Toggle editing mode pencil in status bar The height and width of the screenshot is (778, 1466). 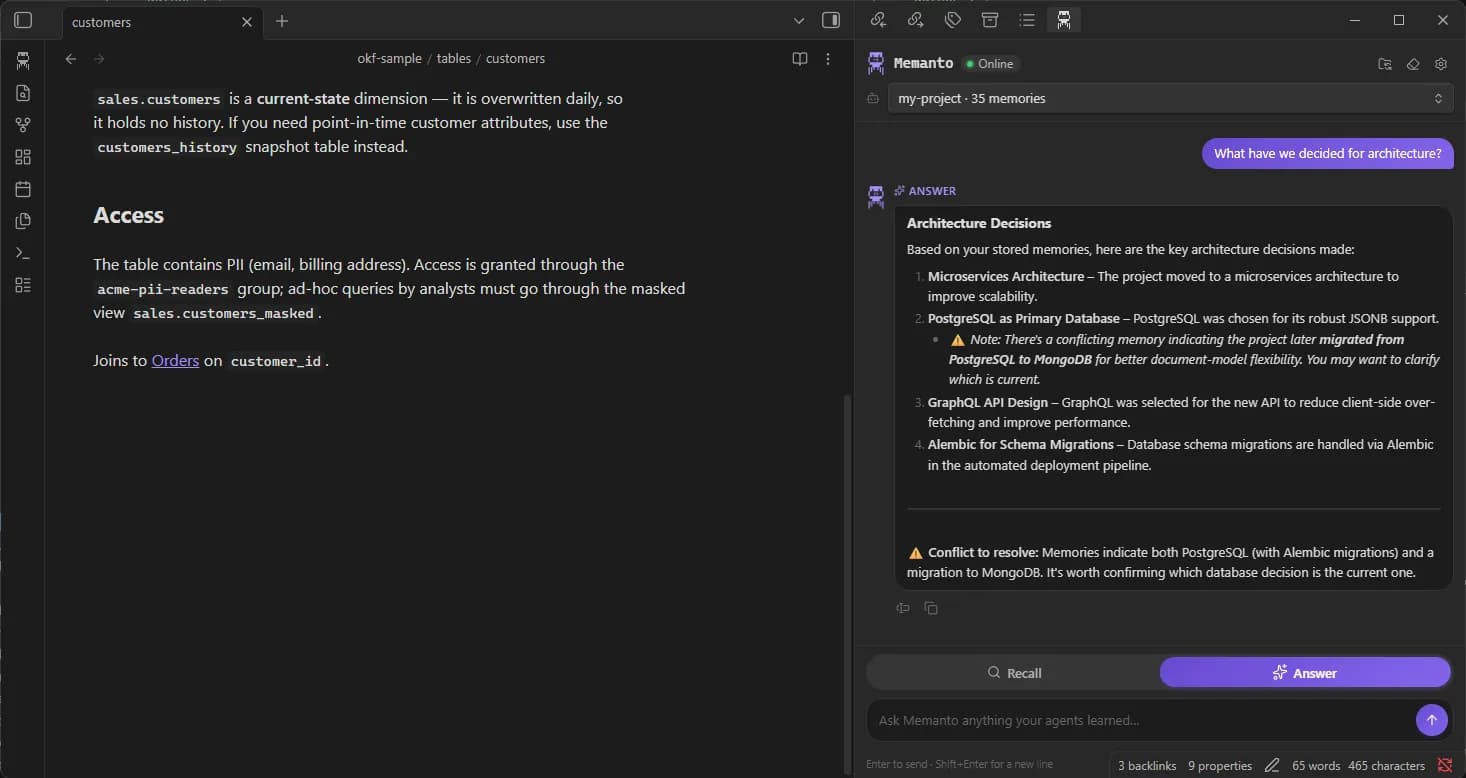point(1272,766)
